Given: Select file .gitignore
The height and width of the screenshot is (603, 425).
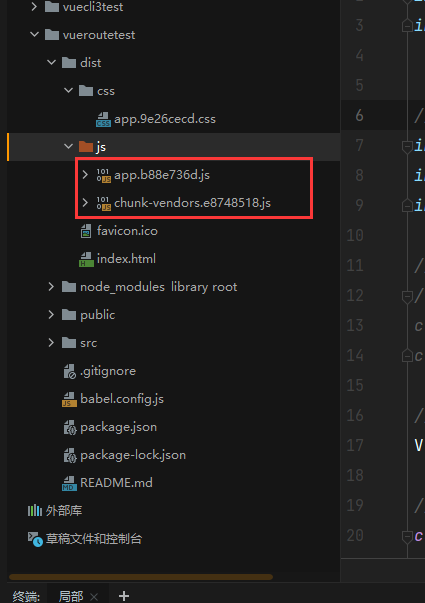Looking at the screenshot, I should click(x=108, y=371).
